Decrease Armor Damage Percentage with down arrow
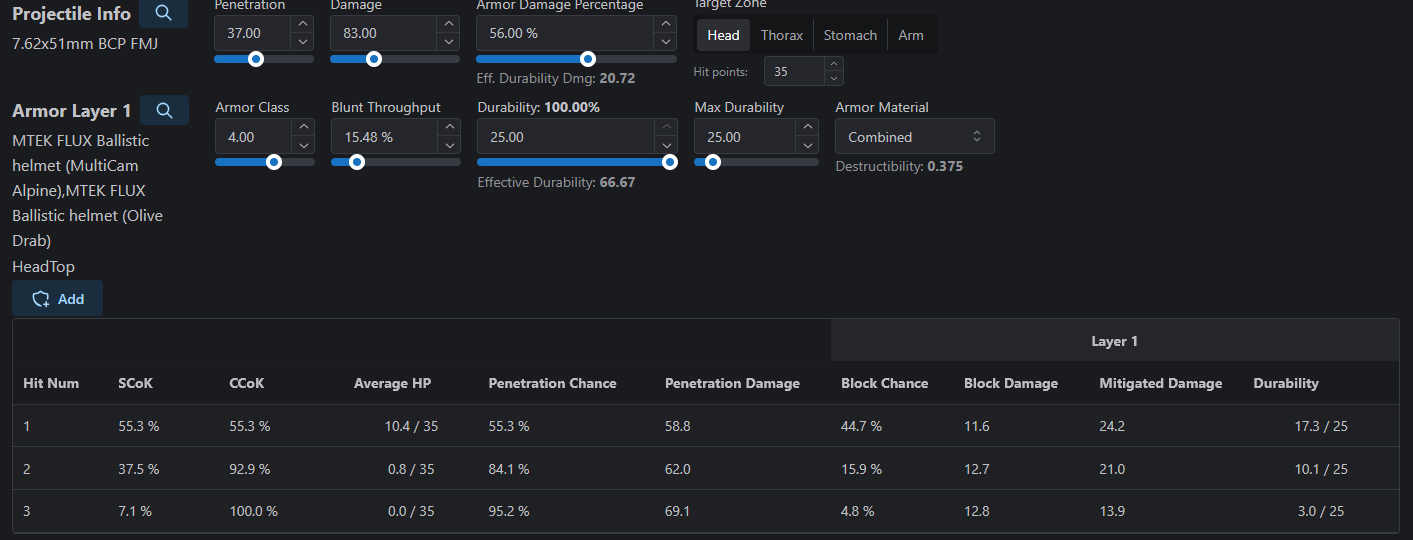 click(x=666, y=42)
